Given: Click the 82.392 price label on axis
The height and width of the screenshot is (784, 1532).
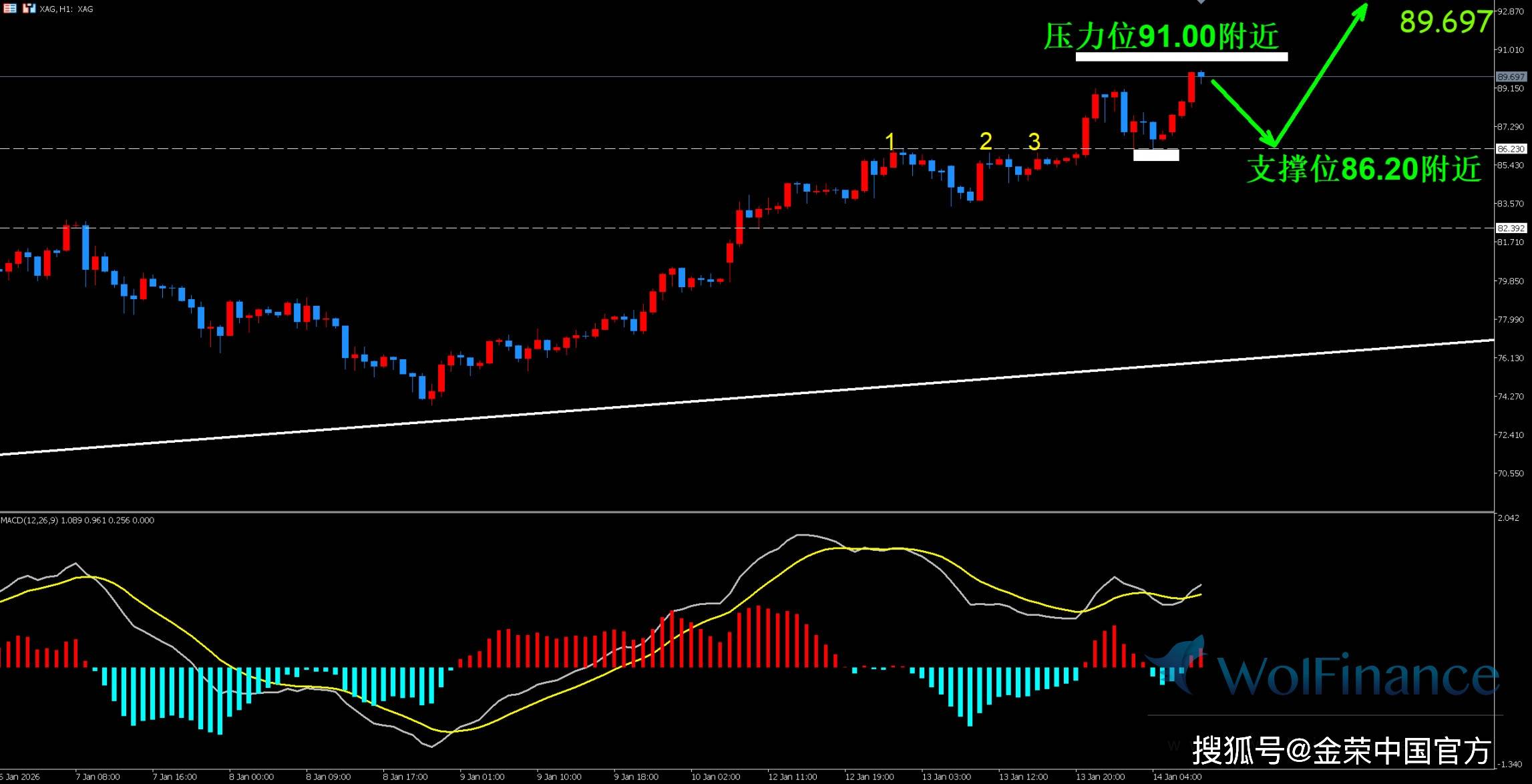Looking at the screenshot, I should (x=1511, y=228).
